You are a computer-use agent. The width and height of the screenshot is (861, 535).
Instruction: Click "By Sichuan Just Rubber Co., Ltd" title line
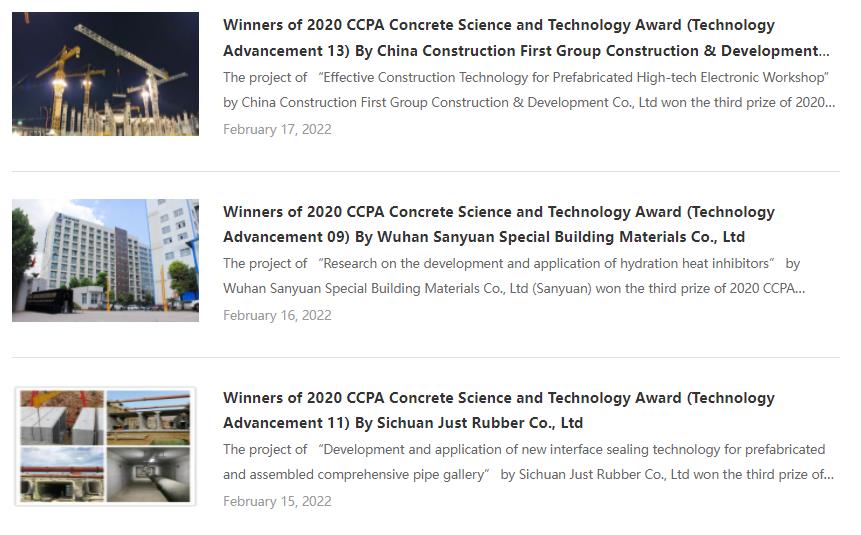403,423
